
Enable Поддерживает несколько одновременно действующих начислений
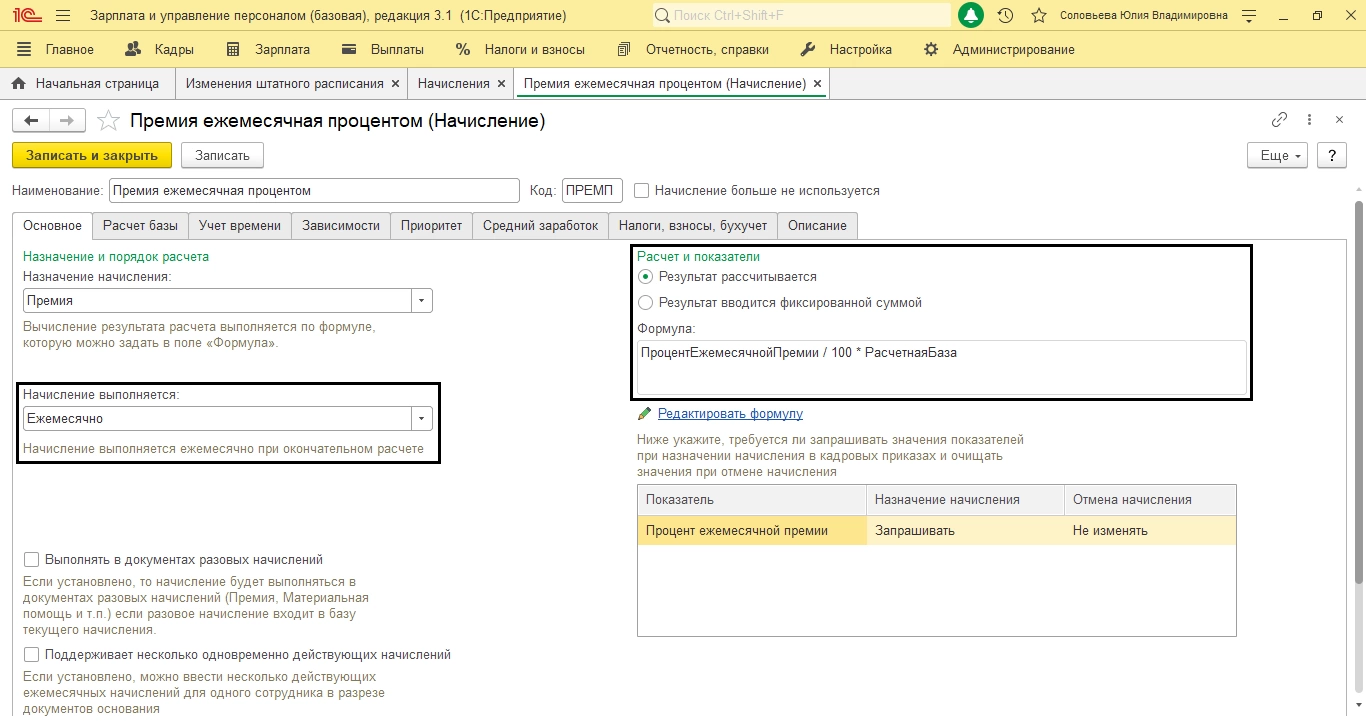(x=31, y=655)
